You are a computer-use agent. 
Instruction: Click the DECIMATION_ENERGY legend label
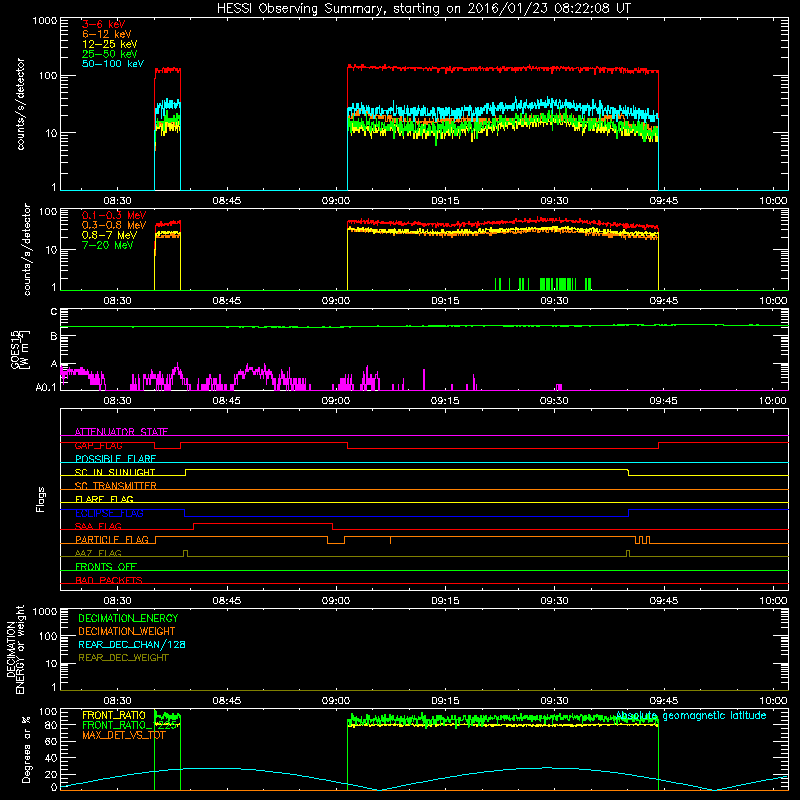pos(128,618)
